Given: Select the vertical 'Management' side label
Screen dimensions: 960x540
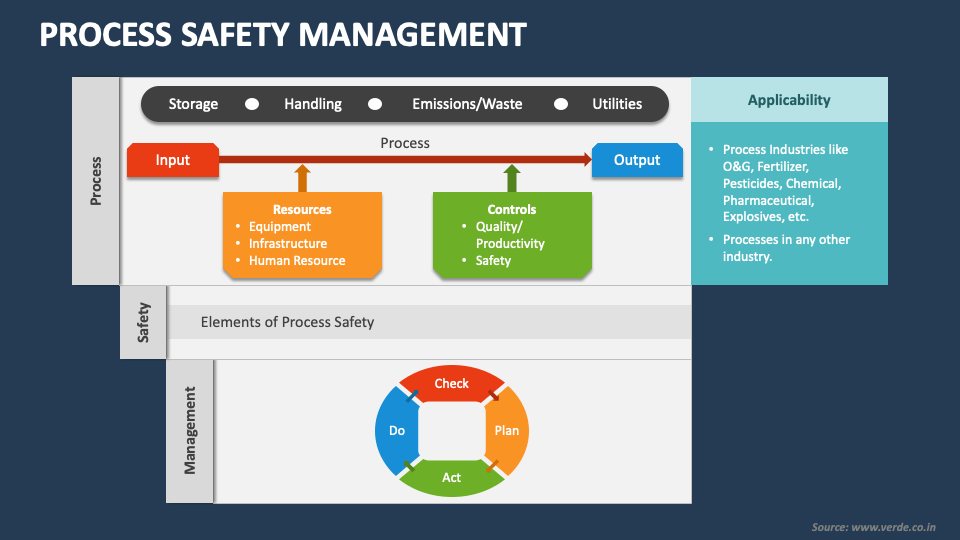Looking at the screenshot, I should pyautogui.click(x=190, y=431).
